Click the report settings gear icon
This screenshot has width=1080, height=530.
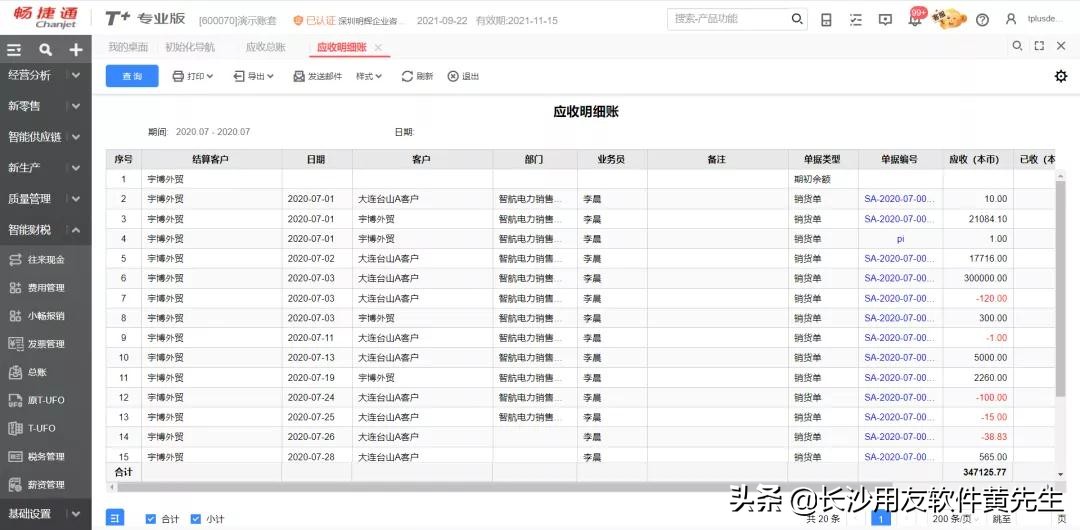tap(1061, 76)
